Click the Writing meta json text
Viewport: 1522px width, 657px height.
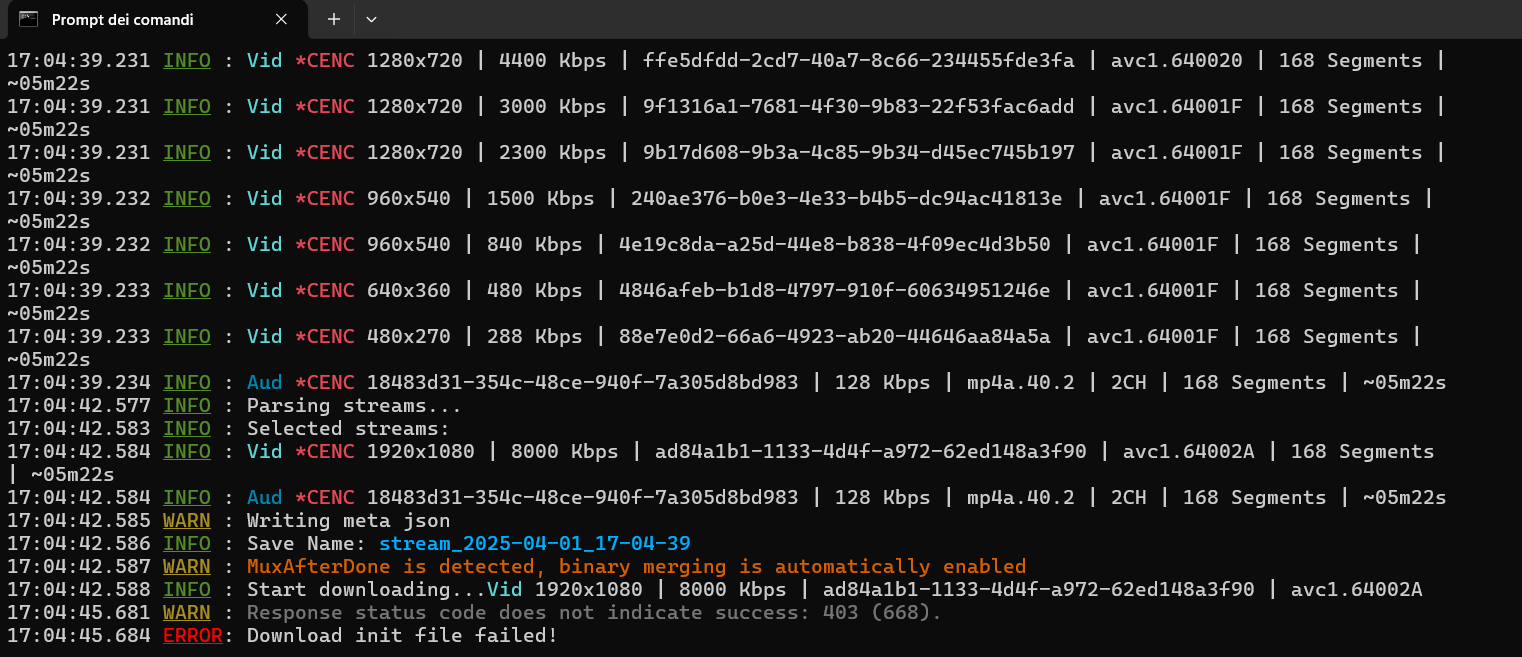(348, 520)
